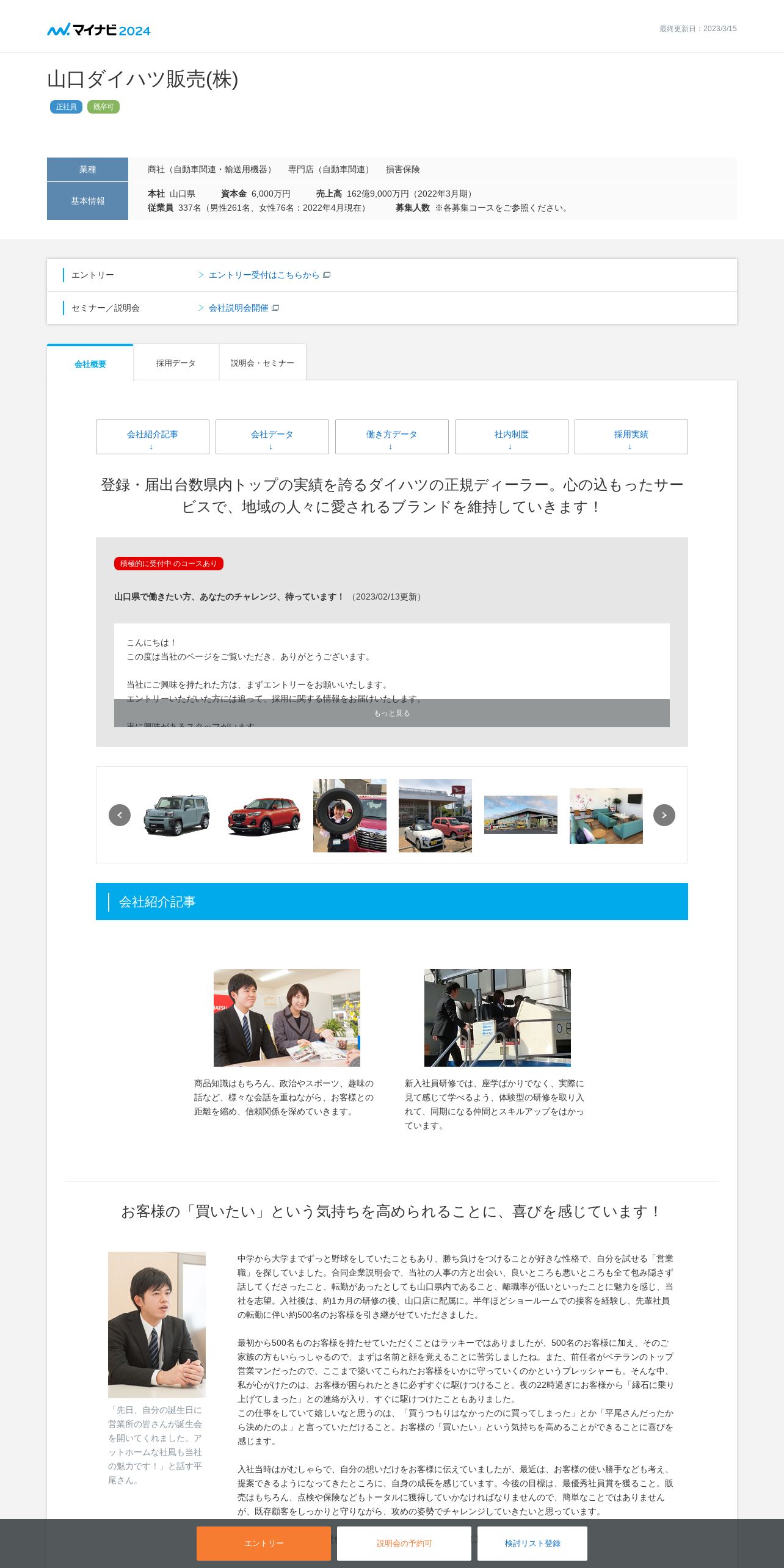Click the orange エントリー button
The image size is (784, 1568).
264,1544
